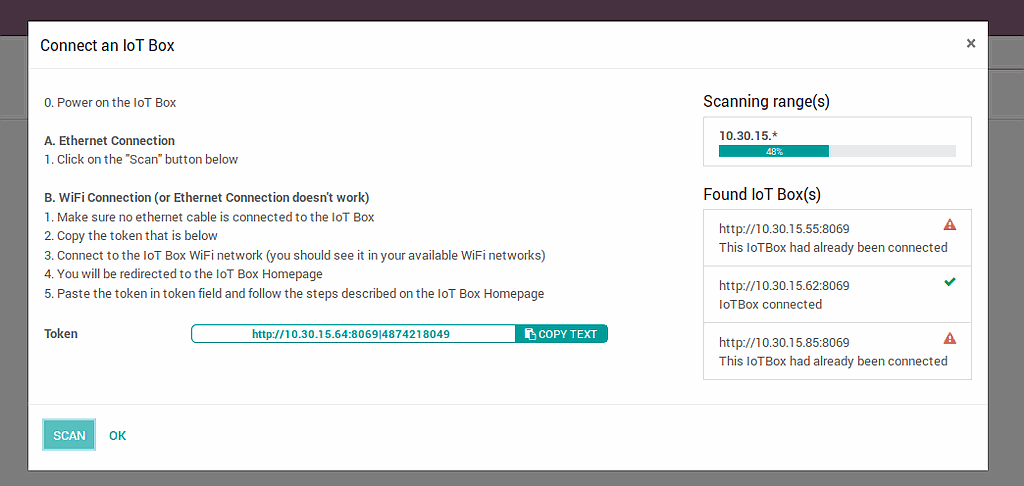Image resolution: width=1024 pixels, height=486 pixels.
Task: Click the 48% scan progress bar
Action: [836, 151]
